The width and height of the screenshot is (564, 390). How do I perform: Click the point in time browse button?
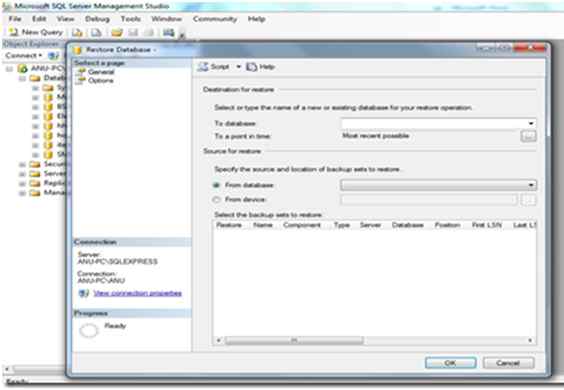[528, 136]
